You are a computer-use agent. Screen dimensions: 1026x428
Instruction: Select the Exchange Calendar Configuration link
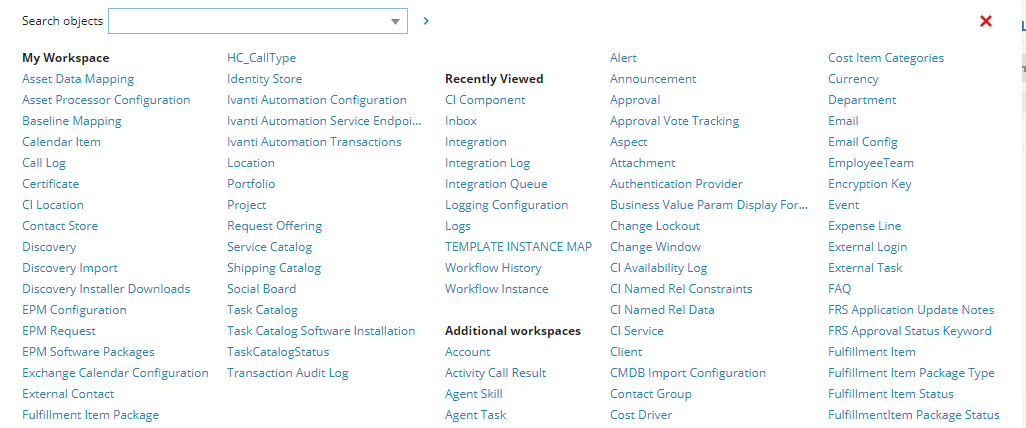tap(115, 373)
